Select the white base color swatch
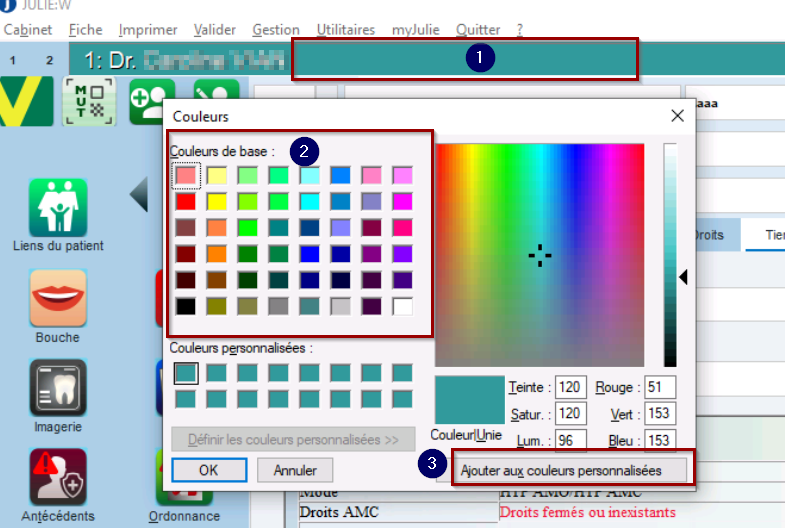 403,306
